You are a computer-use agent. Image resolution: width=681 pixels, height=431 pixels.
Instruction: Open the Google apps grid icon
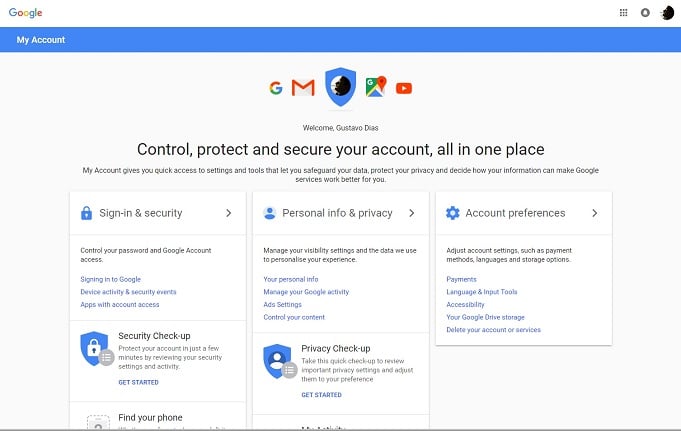623,13
